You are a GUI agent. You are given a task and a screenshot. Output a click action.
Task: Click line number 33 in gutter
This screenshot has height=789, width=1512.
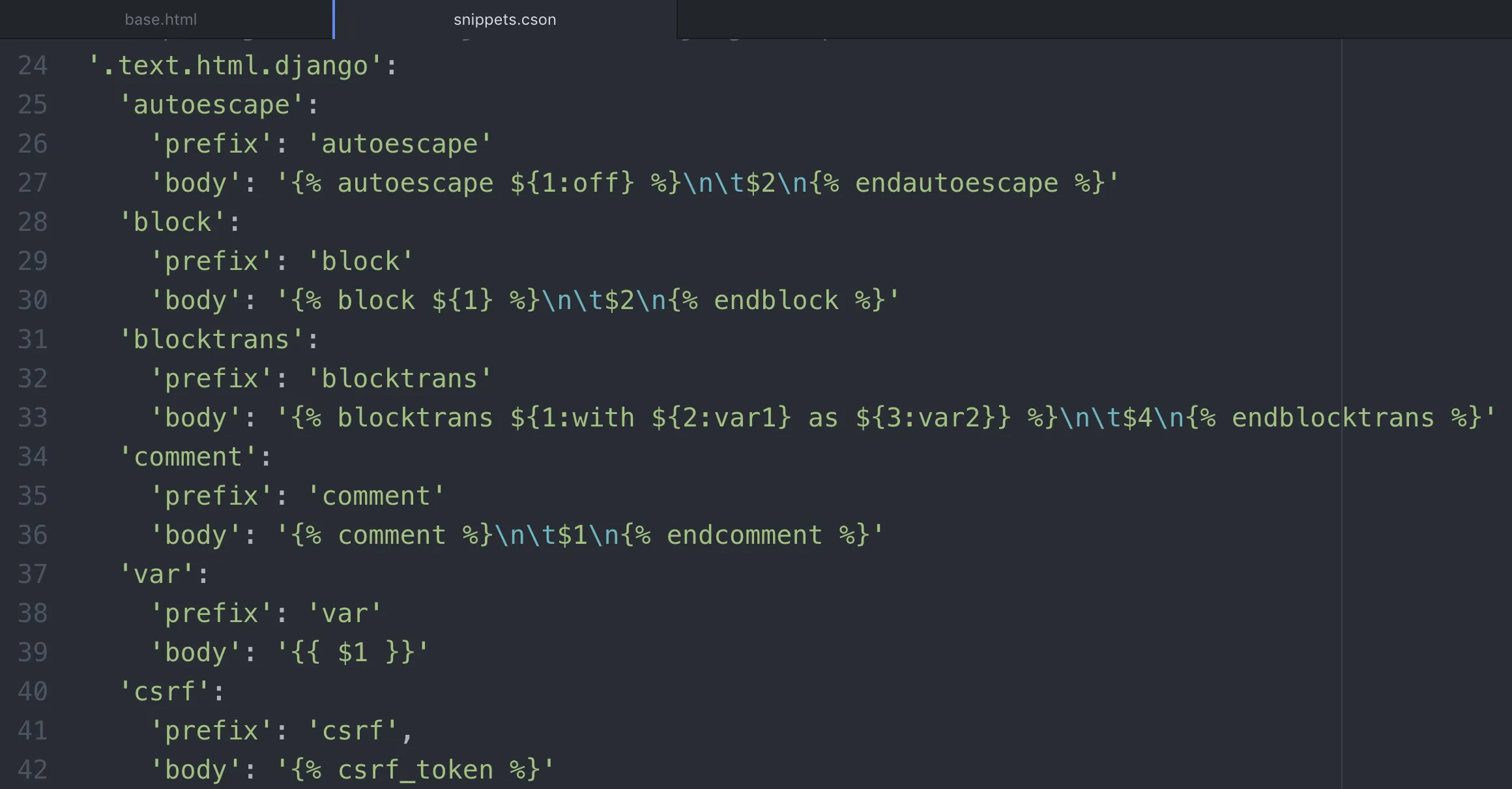(33, 418)
